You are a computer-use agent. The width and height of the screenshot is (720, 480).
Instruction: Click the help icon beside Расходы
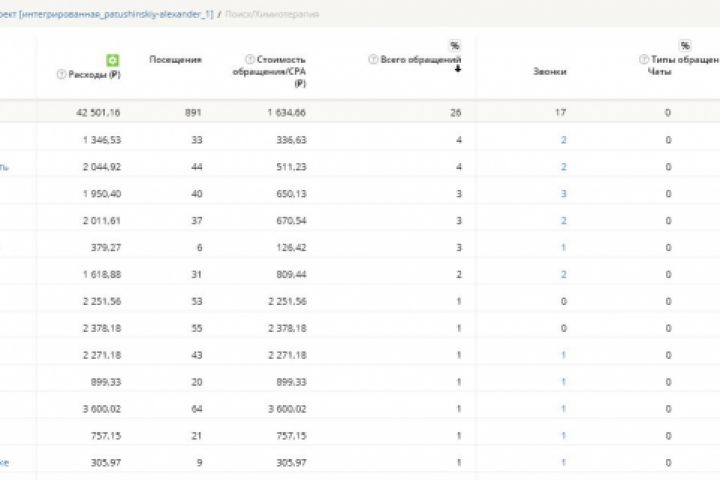61,74
